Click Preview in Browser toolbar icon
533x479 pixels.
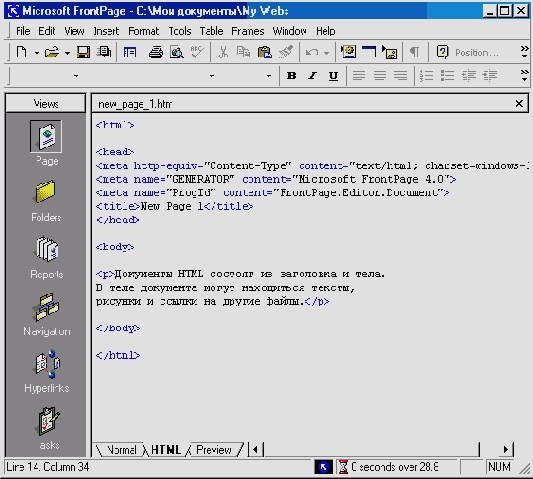pyautogui.click(x=177, y=52)
